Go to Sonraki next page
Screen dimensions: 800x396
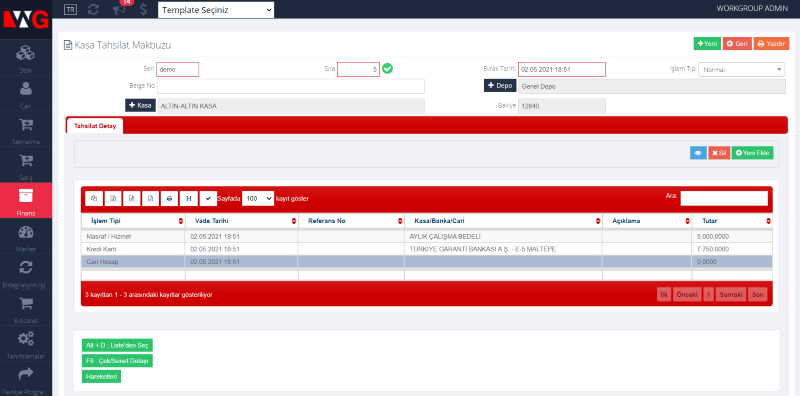(731, 294)
